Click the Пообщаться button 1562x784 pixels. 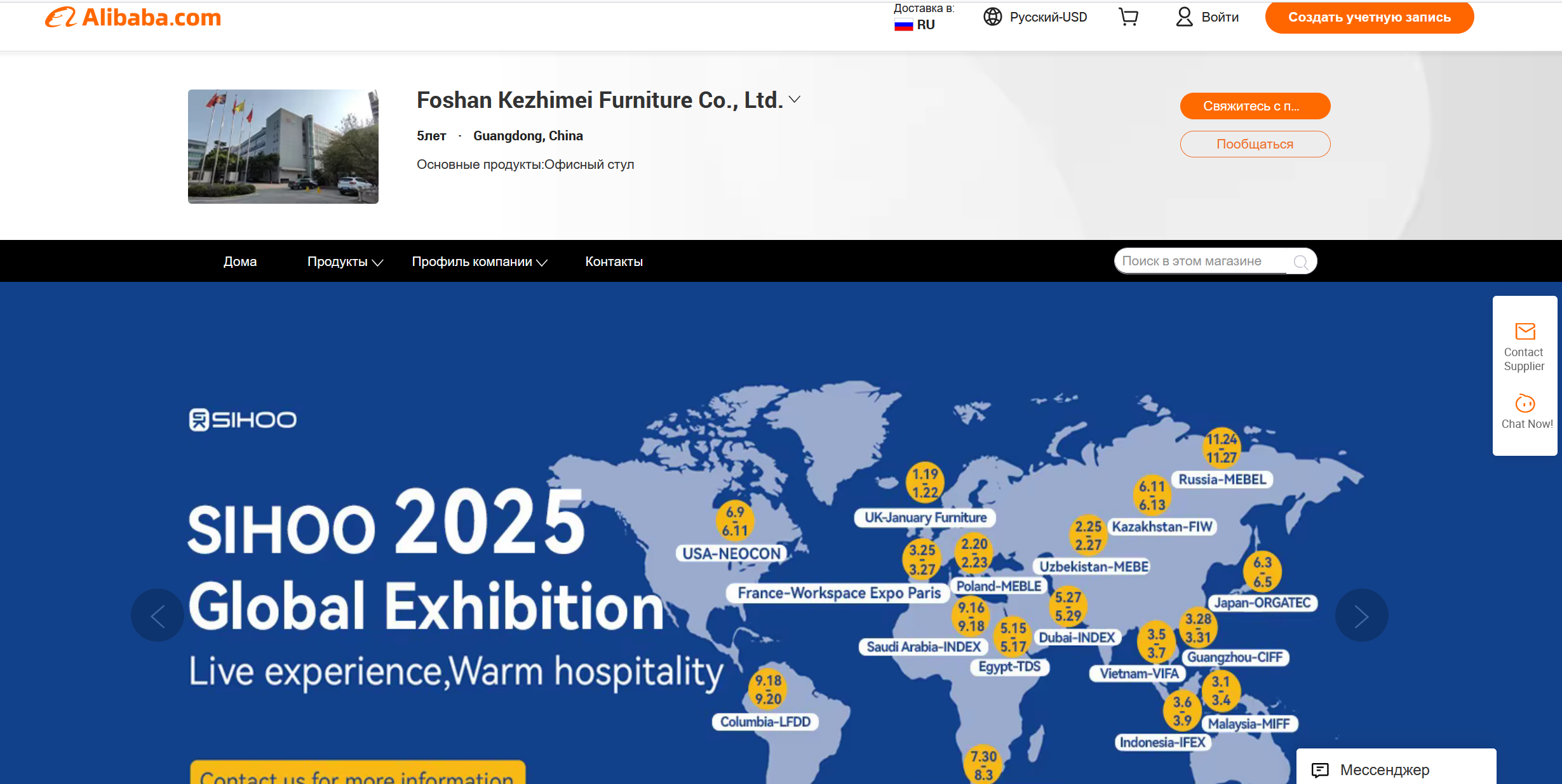pos(1255,144)
